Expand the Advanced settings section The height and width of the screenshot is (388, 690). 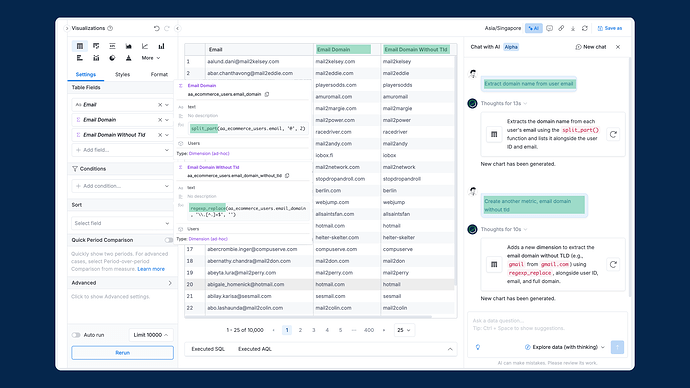click(122, 283)
